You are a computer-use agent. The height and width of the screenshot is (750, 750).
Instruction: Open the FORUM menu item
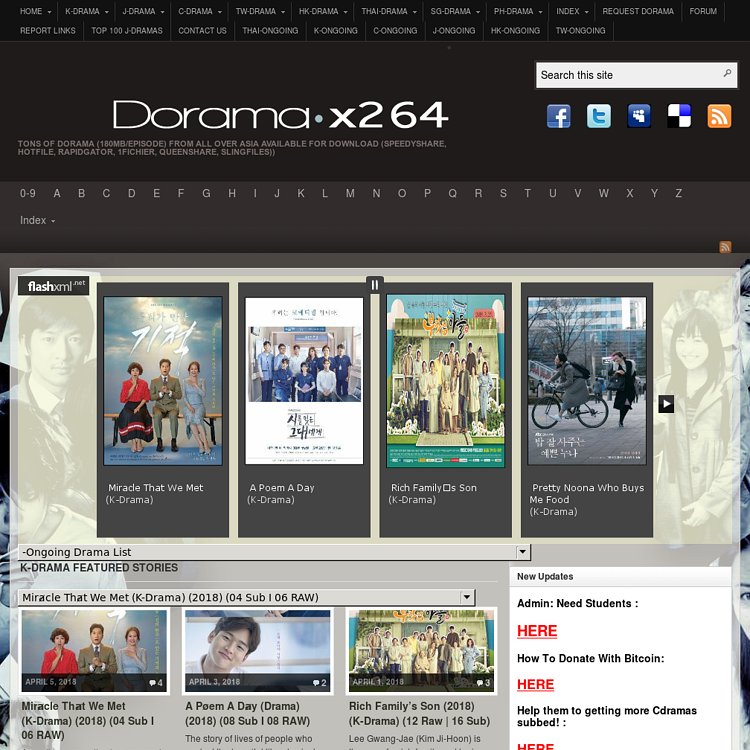click(703, 11)
